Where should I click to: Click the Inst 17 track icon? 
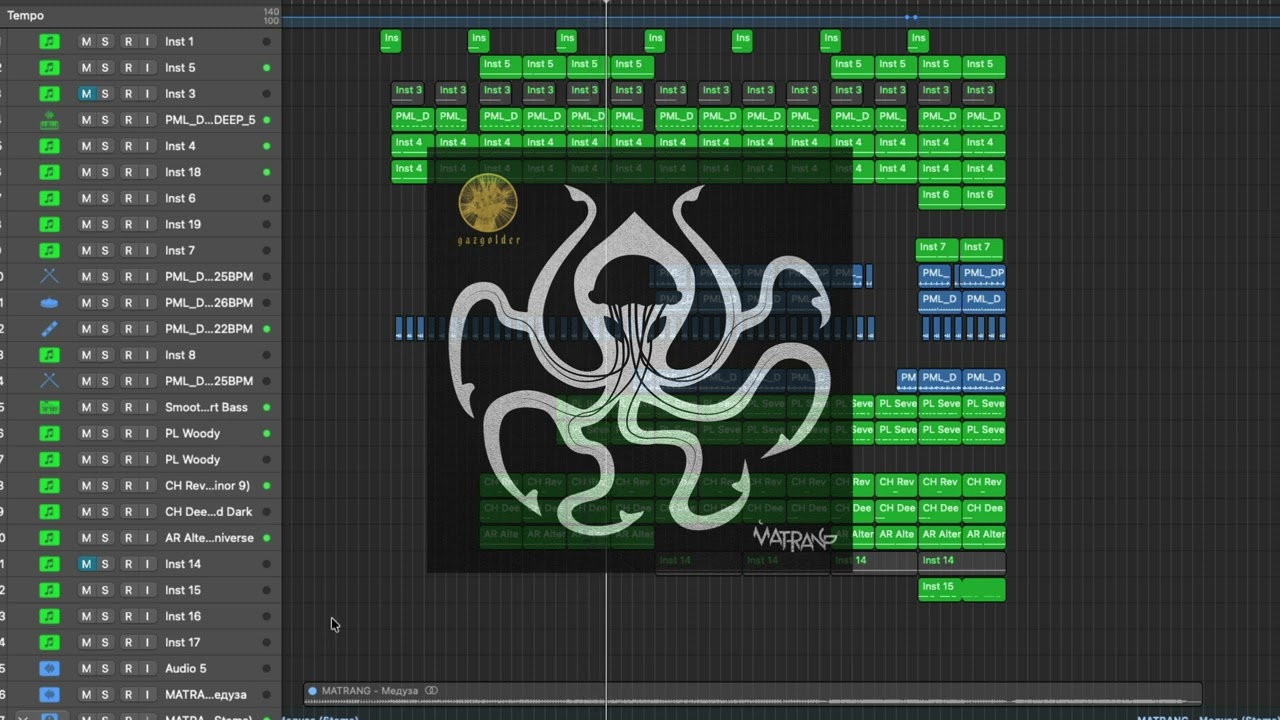coord(49,643)
